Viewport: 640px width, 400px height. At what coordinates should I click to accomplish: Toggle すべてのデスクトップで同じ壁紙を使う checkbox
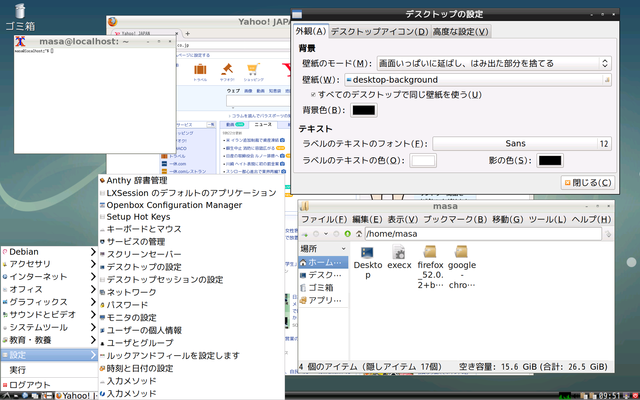[313, 95]
